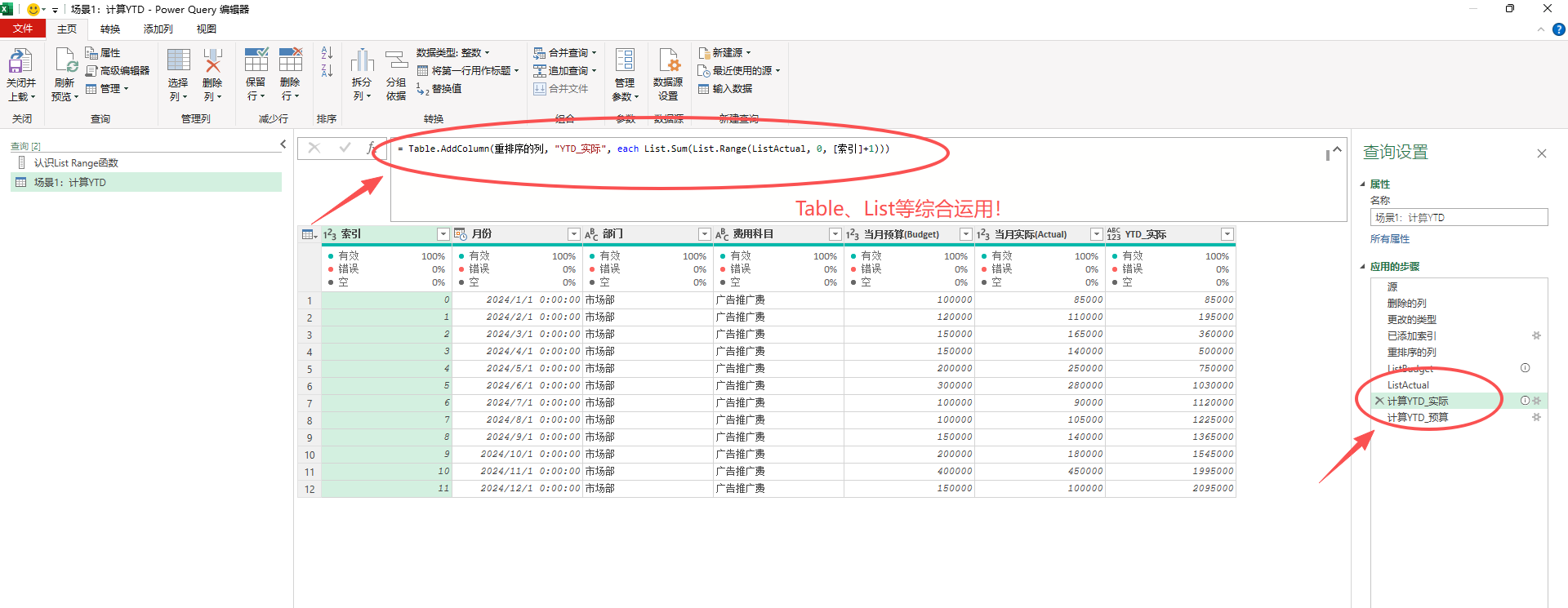Collapse the ribbon with arrow
1568x608 pixels.
point(1541,29)
